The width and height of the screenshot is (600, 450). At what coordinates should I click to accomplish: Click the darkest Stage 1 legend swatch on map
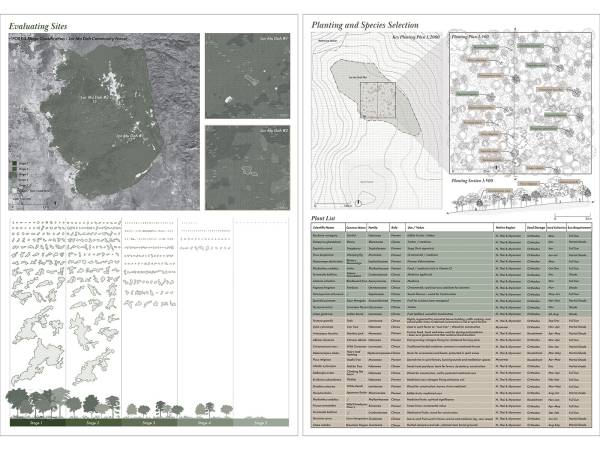pyautogui.click(x=15, y=163)
